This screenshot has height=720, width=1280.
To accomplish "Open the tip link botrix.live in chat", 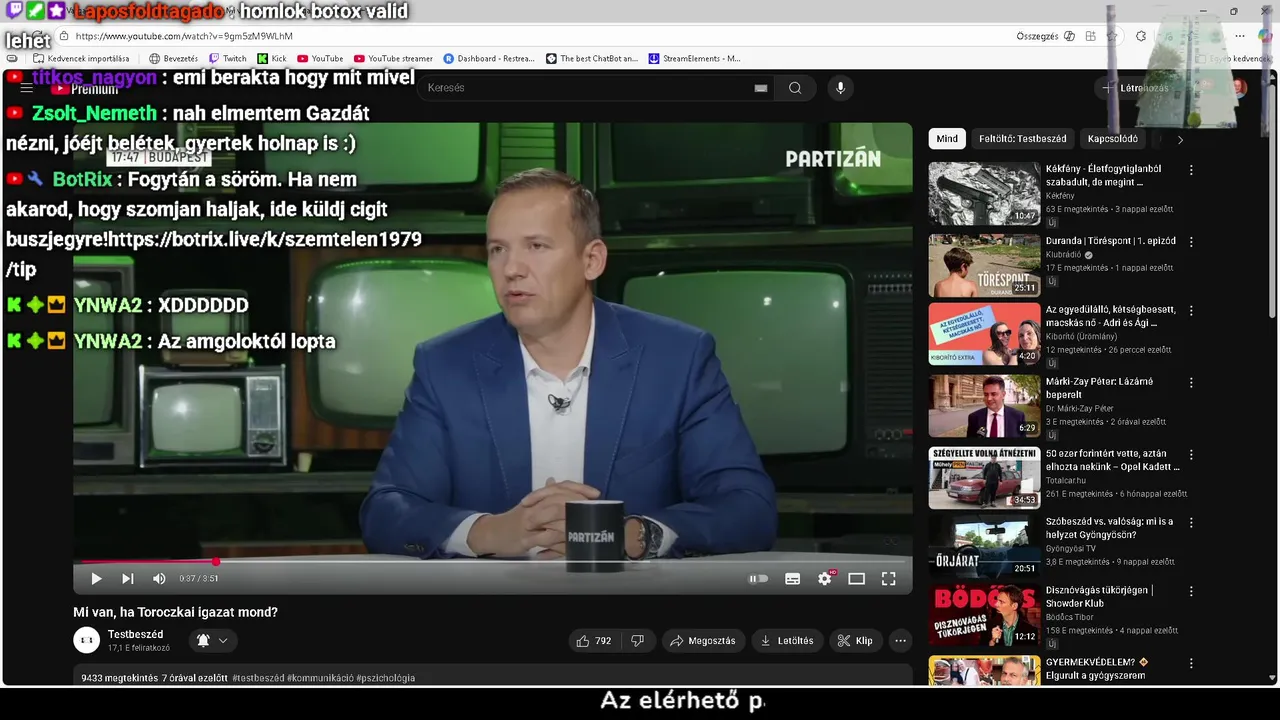I will click(x=265, y=240).
